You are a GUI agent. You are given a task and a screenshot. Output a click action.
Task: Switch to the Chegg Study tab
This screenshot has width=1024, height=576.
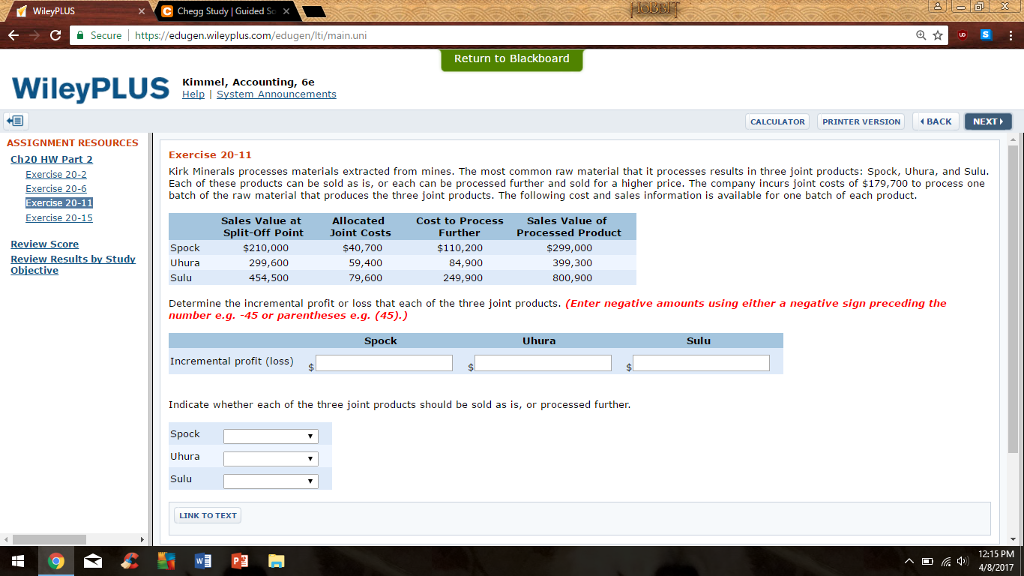click(225, 11)
